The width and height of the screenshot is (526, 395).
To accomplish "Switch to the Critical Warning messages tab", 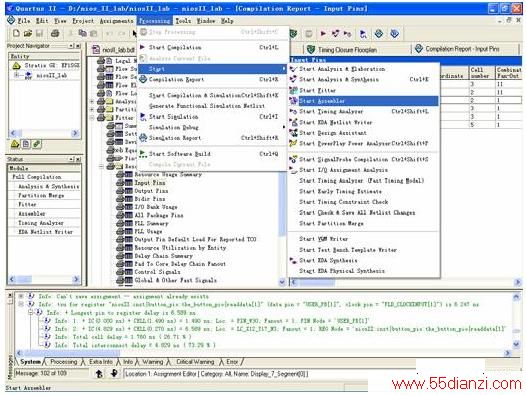I will tap(195, 362).
